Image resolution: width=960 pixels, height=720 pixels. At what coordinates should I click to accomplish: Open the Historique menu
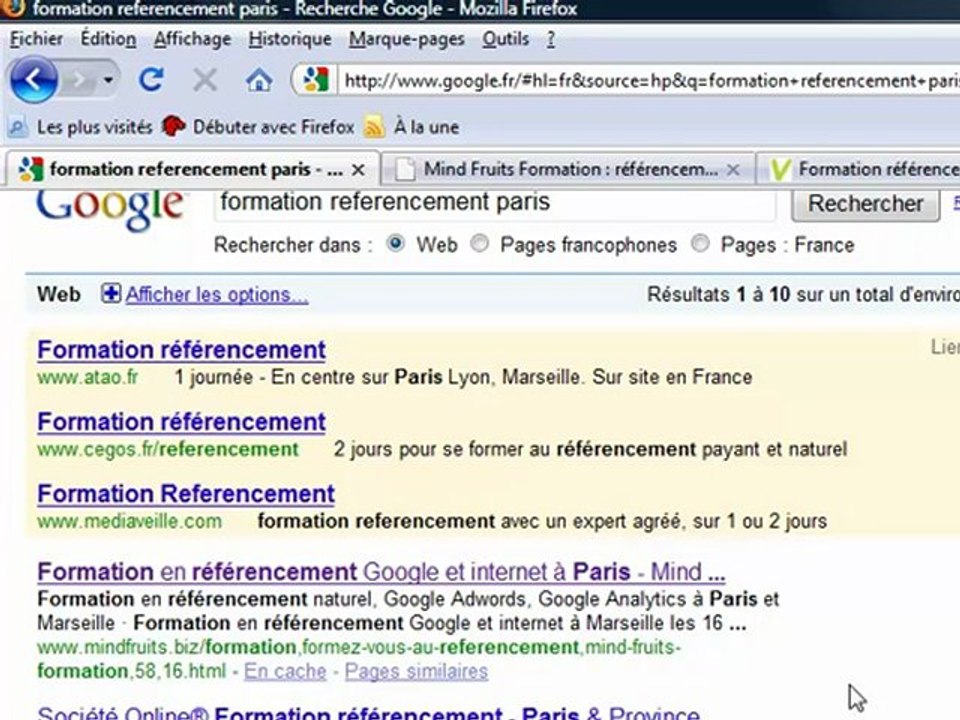coord(290,39)
